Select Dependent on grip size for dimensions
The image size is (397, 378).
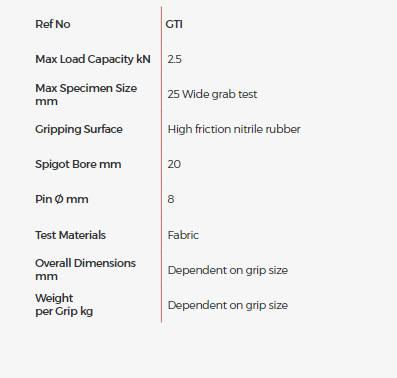228,270
